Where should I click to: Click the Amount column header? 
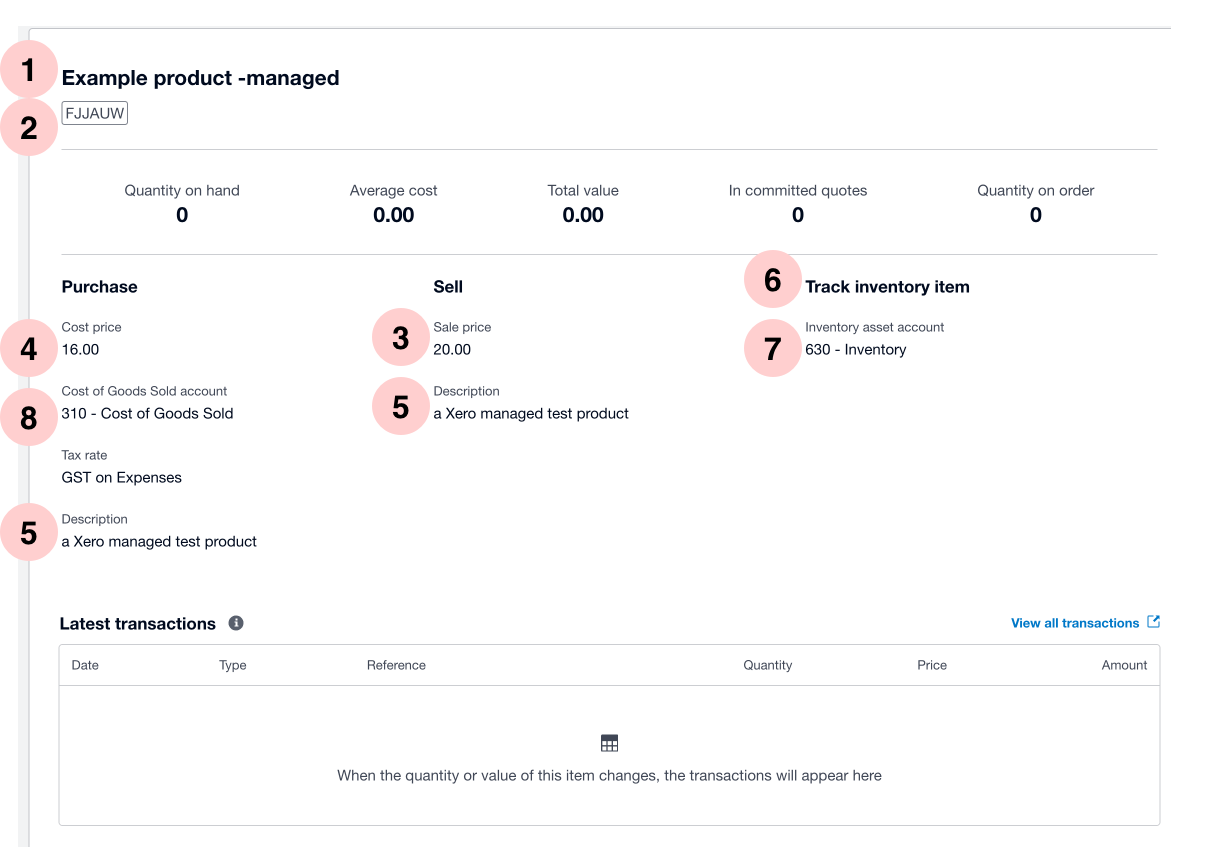[1124, 665]
